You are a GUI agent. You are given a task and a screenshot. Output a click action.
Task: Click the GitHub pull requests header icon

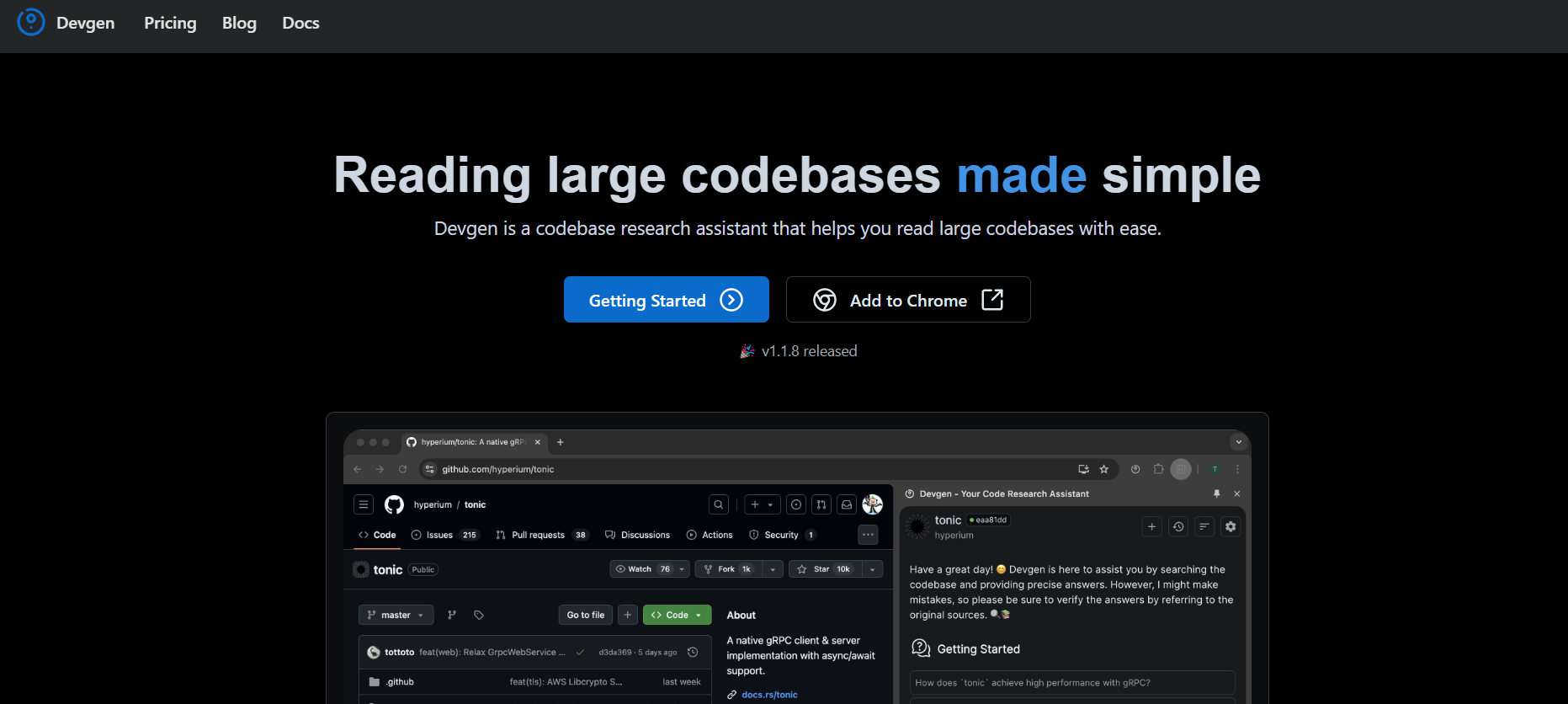click(821, 504)
